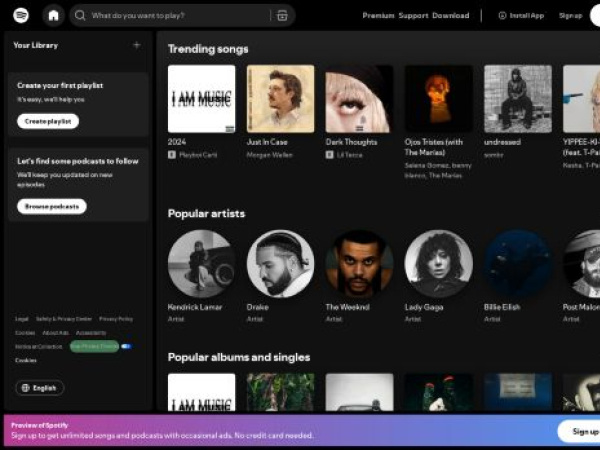This screenshot has height=450, width=600.
Task: Open the Support link
Action: [413, 15]
